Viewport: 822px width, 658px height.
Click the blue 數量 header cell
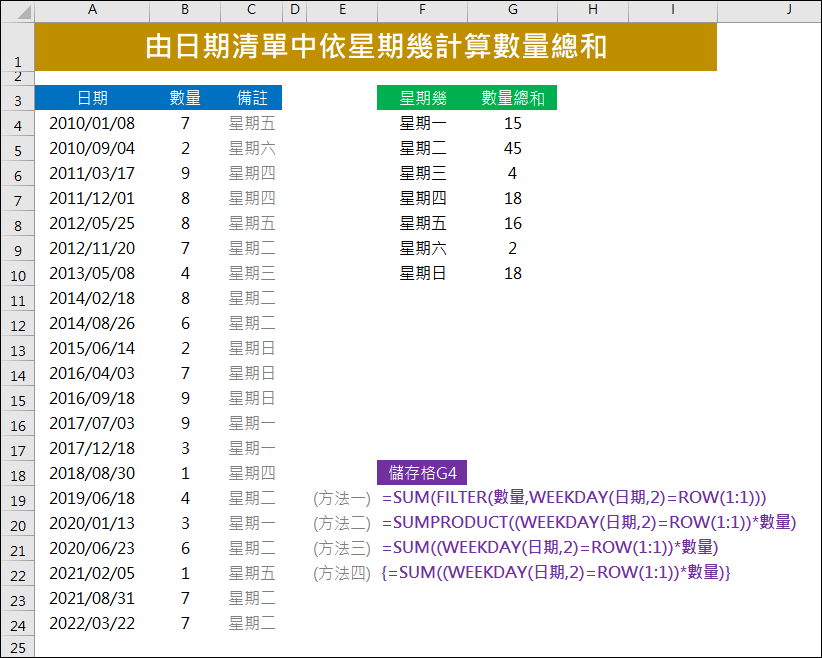(185, 98)
